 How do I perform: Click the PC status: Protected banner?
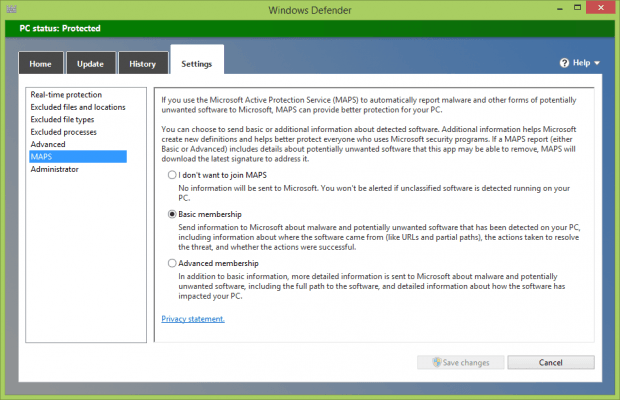310,28
